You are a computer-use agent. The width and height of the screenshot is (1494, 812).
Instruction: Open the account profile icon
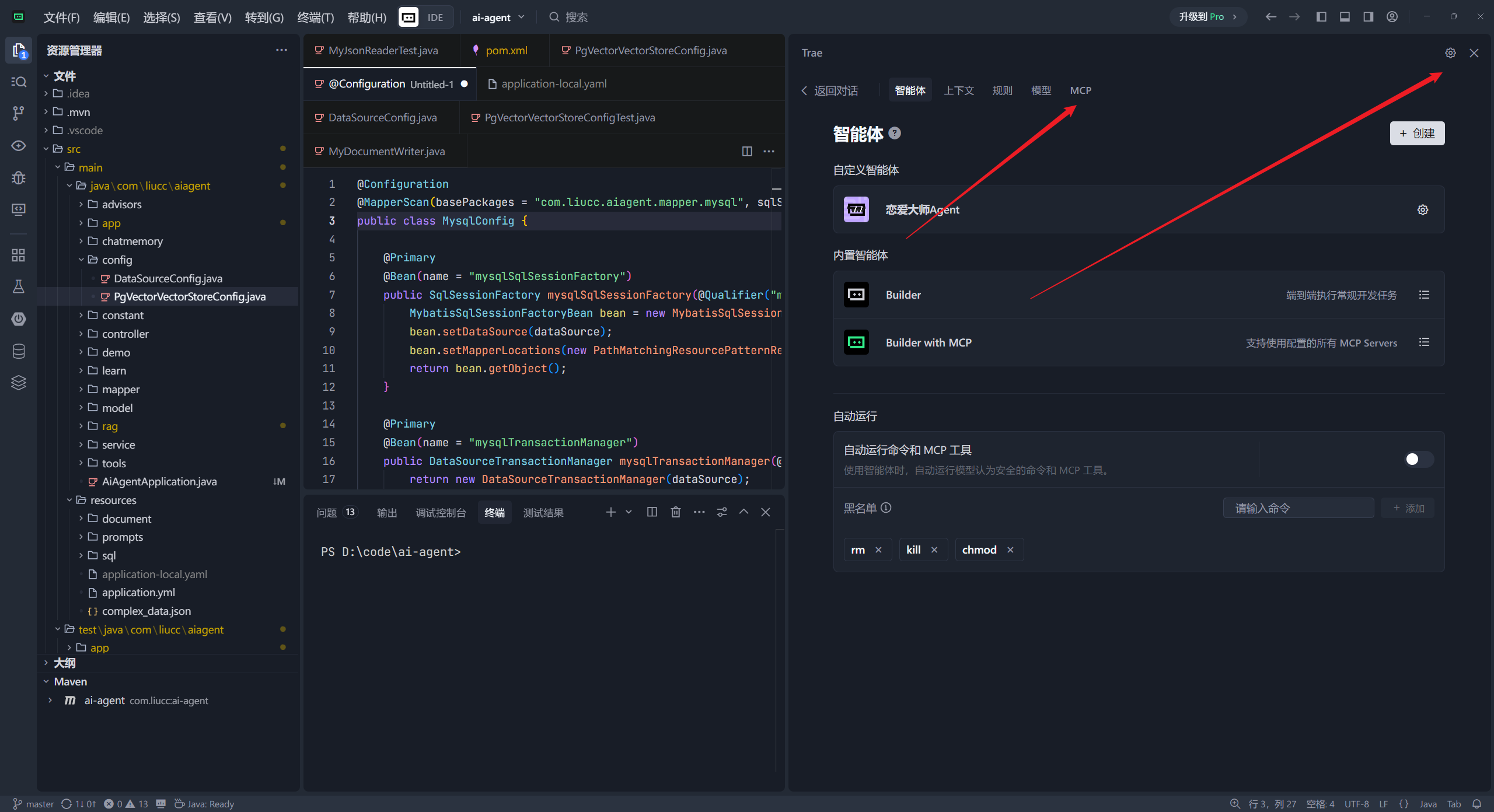tap(1392, 17)
